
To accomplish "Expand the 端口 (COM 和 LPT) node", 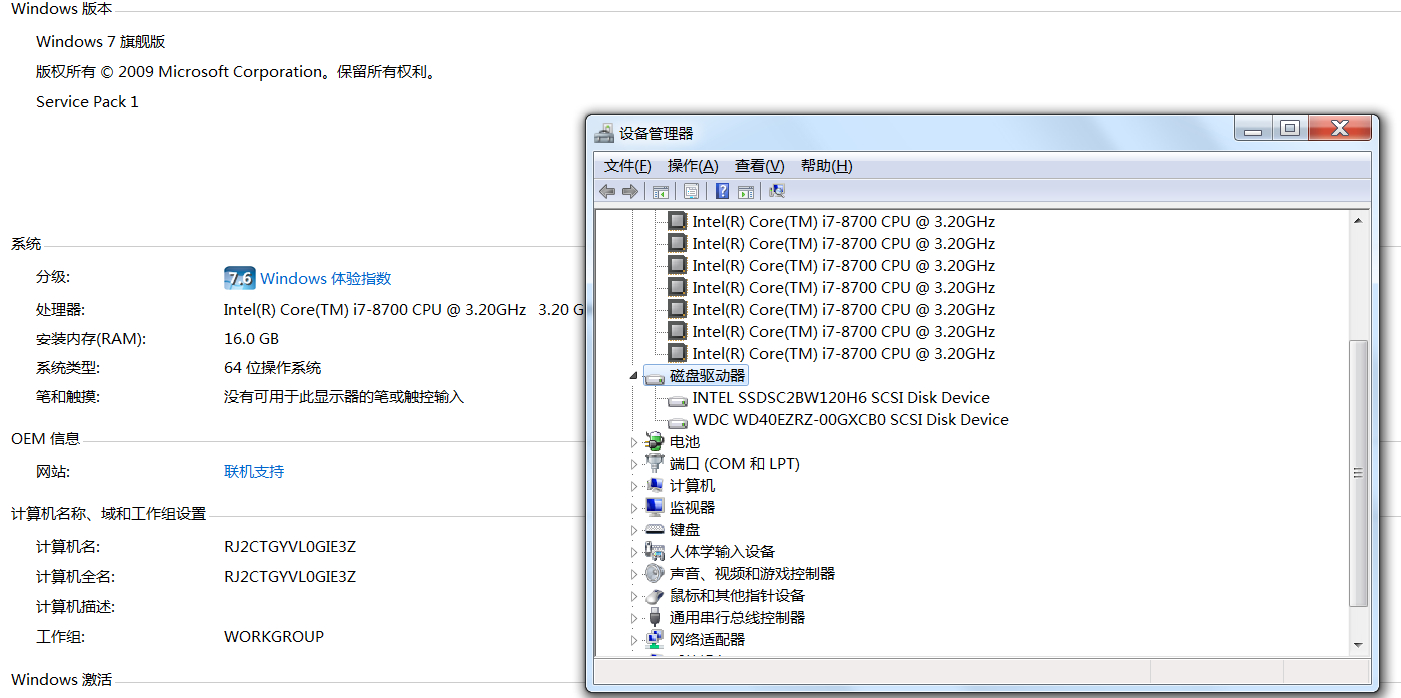I will coord(633,464).
